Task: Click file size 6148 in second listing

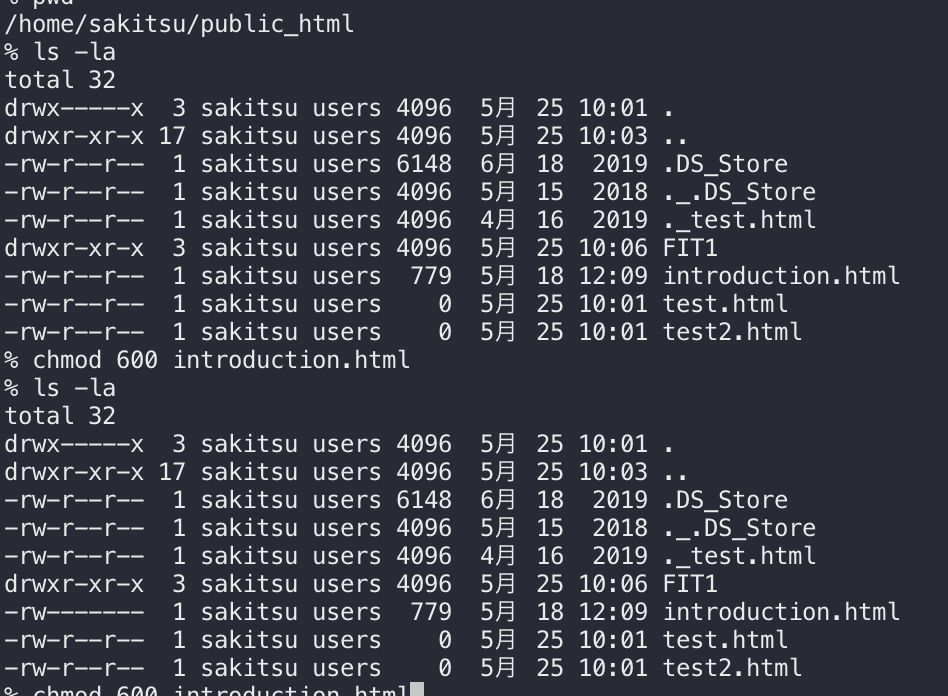Action: [x=423, y=499]
